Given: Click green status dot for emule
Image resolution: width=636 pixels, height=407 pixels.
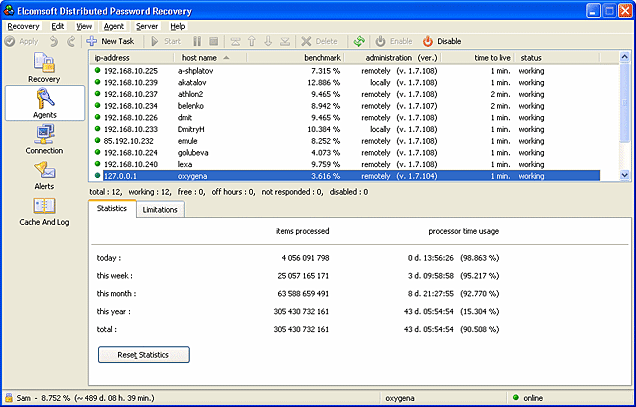Looking at the screenshot, I should pos(97,140).
